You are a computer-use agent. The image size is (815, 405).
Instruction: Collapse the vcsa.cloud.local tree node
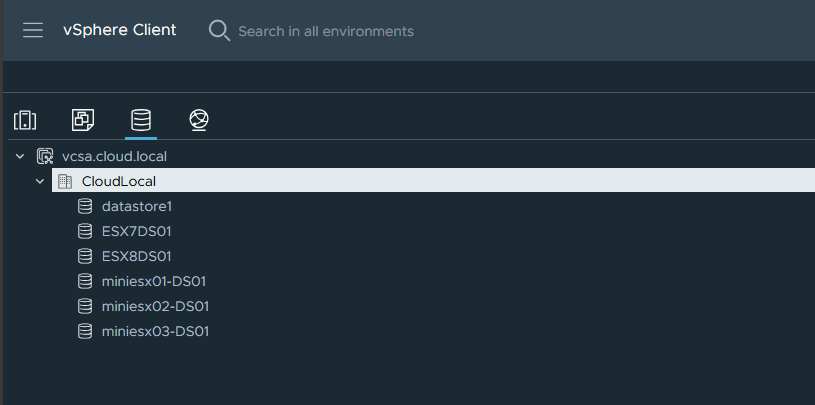pos(20,156)
